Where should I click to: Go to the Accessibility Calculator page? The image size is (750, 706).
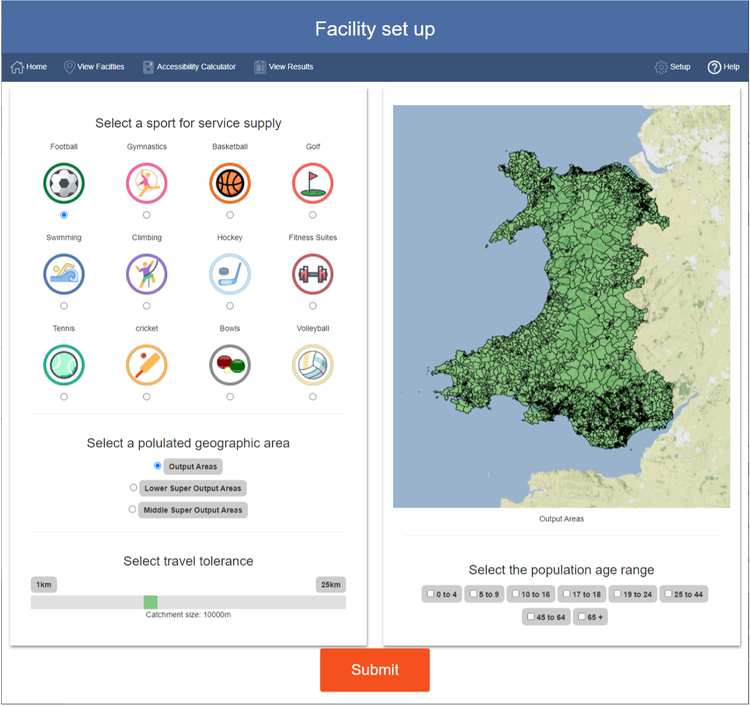click(189, 67)
